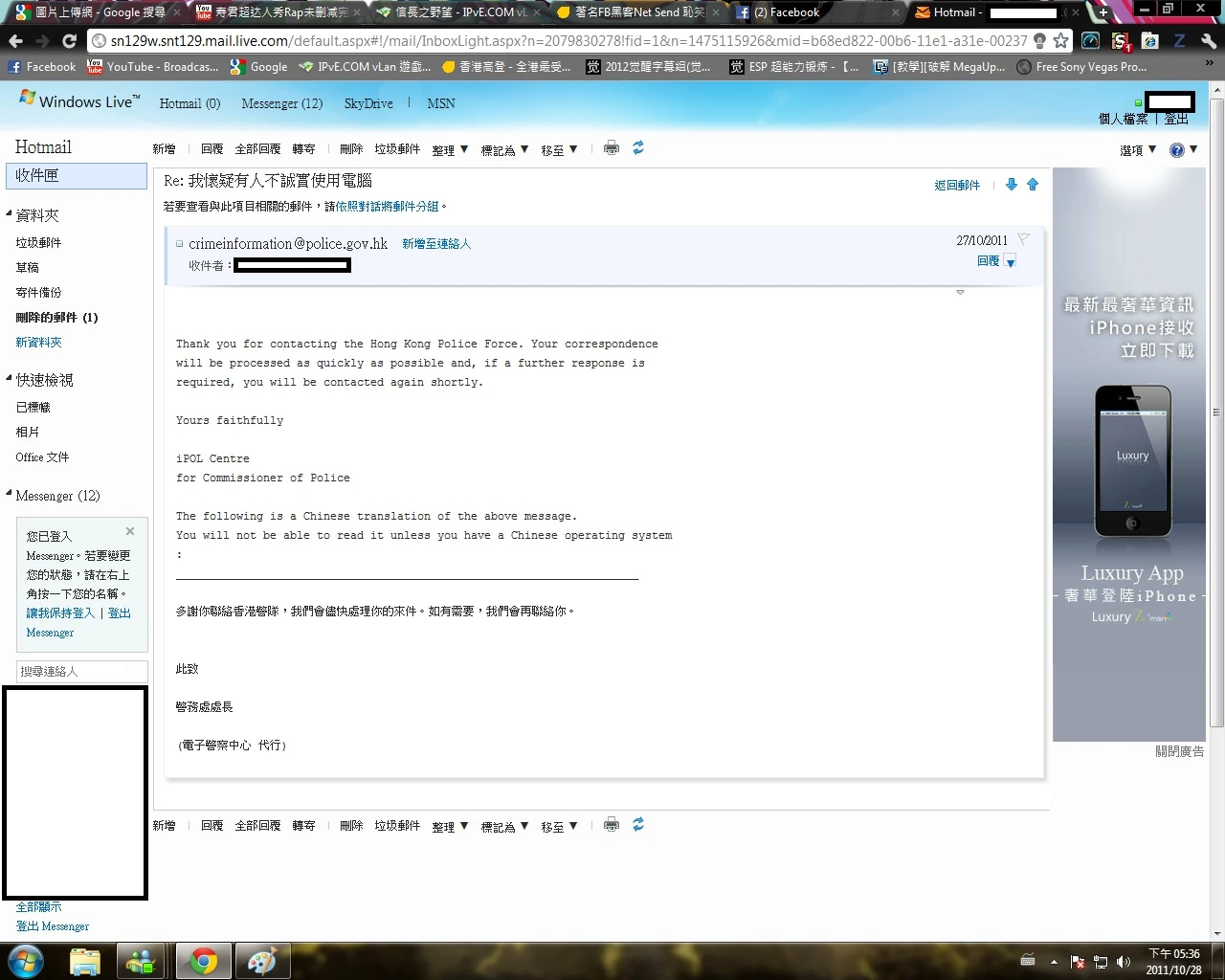Click the 依照對話將郵件分組 link
Screen dimensions: 1225x980
387,206
